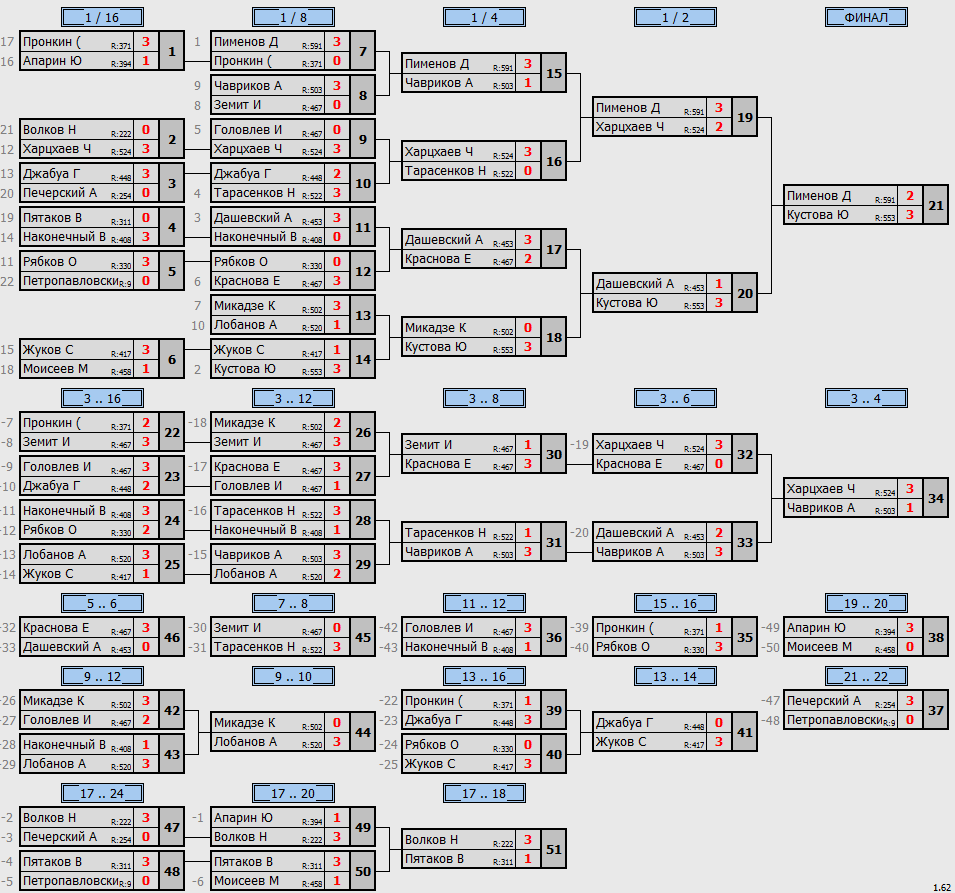Viewport: 955px width, 893px height.
Task: Select the match number 34 box
Action: [936, 498]
